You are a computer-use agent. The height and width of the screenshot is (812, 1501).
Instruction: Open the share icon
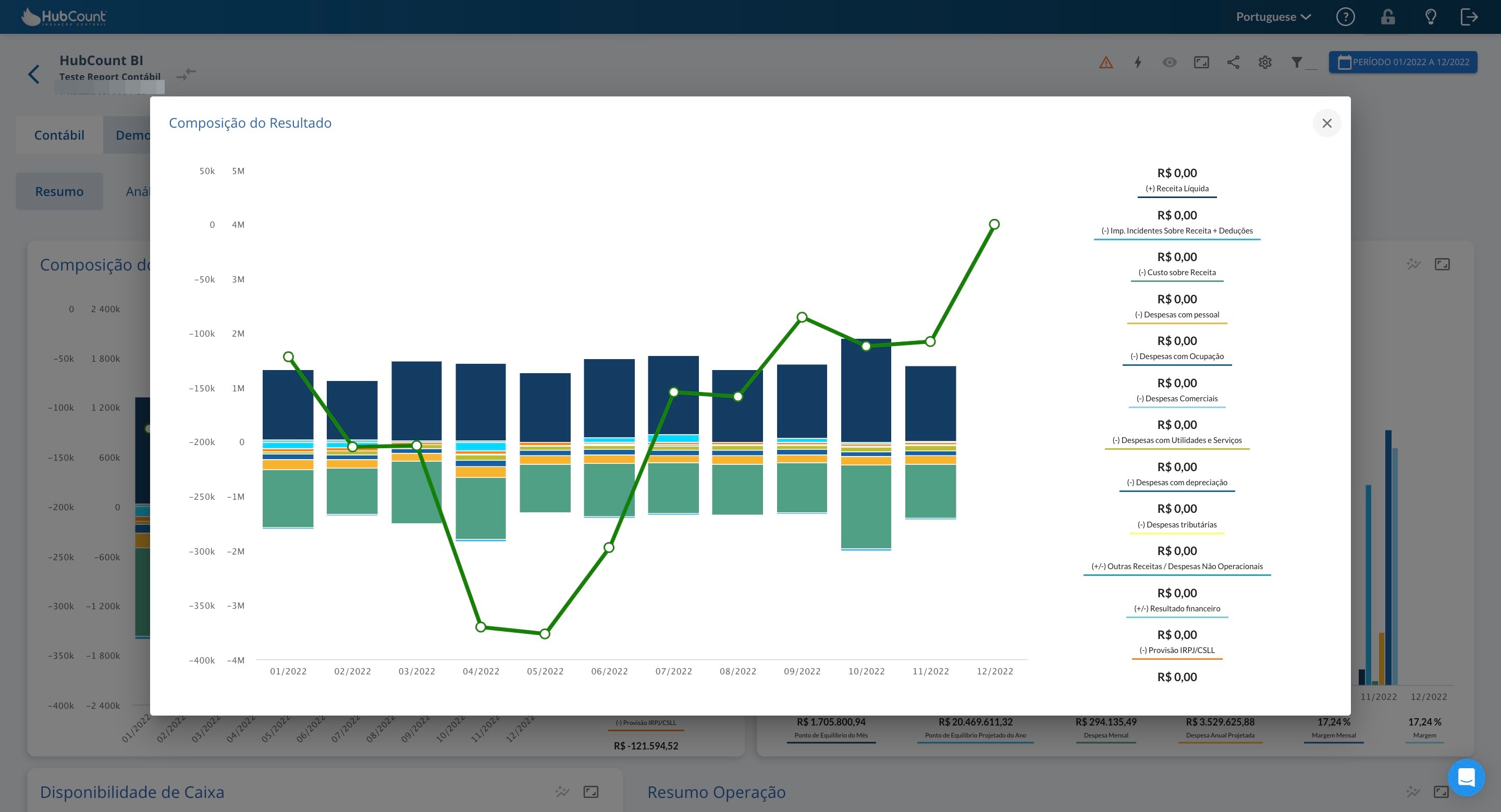[1233, 63]
